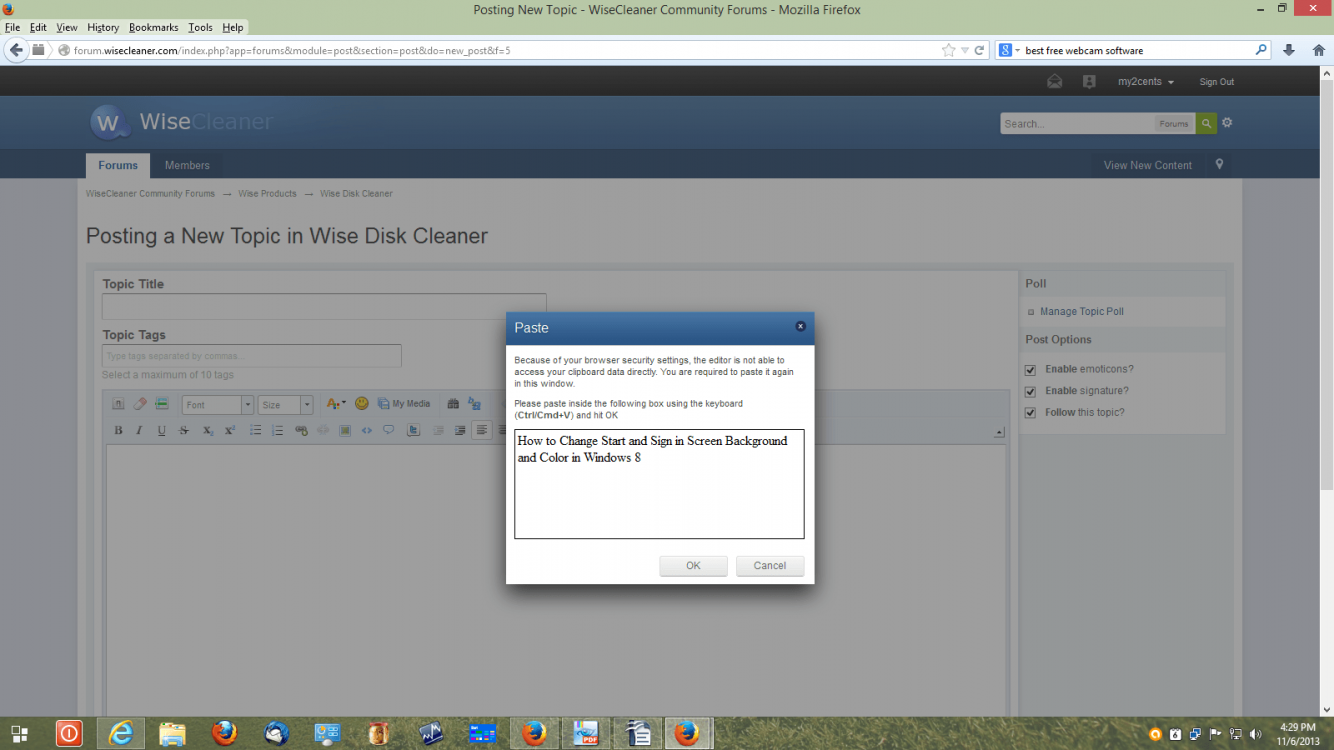Screen dimensions: 1334x750
Task: Click the Find binoculars icon in the editor
Action: 453,404
